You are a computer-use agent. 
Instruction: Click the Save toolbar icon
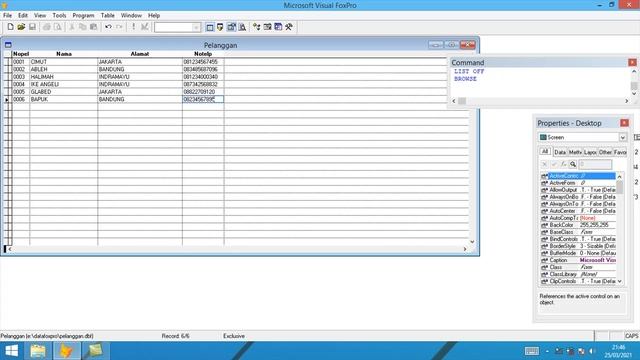point(32,27)
